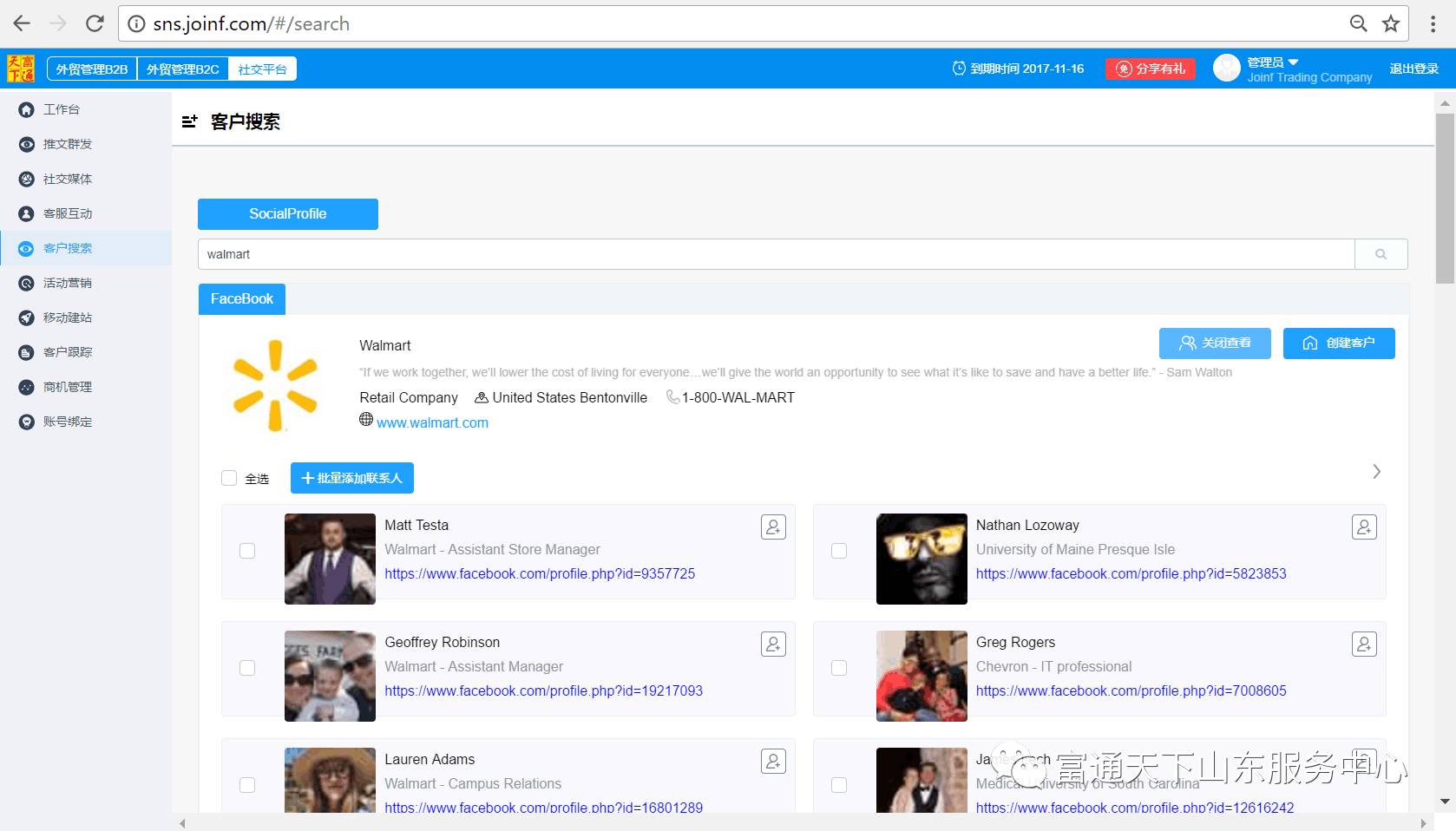Click the search magnifier button
Image resolution: width=1456 pixels, height=831 pixels.
1381,254
